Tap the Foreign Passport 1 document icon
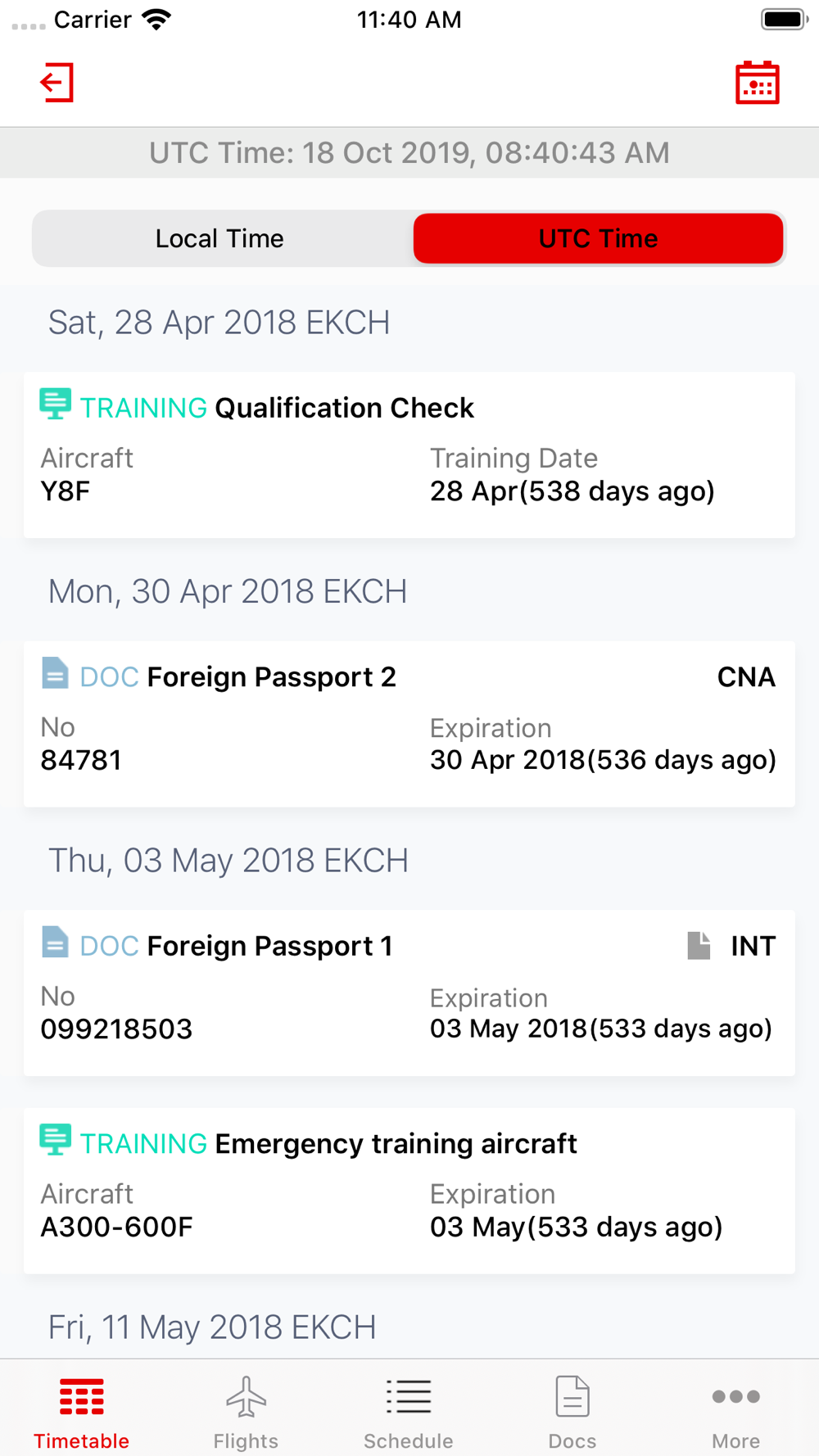The height and width of the screenshot is (1456, 819). (x=55, y=942)
